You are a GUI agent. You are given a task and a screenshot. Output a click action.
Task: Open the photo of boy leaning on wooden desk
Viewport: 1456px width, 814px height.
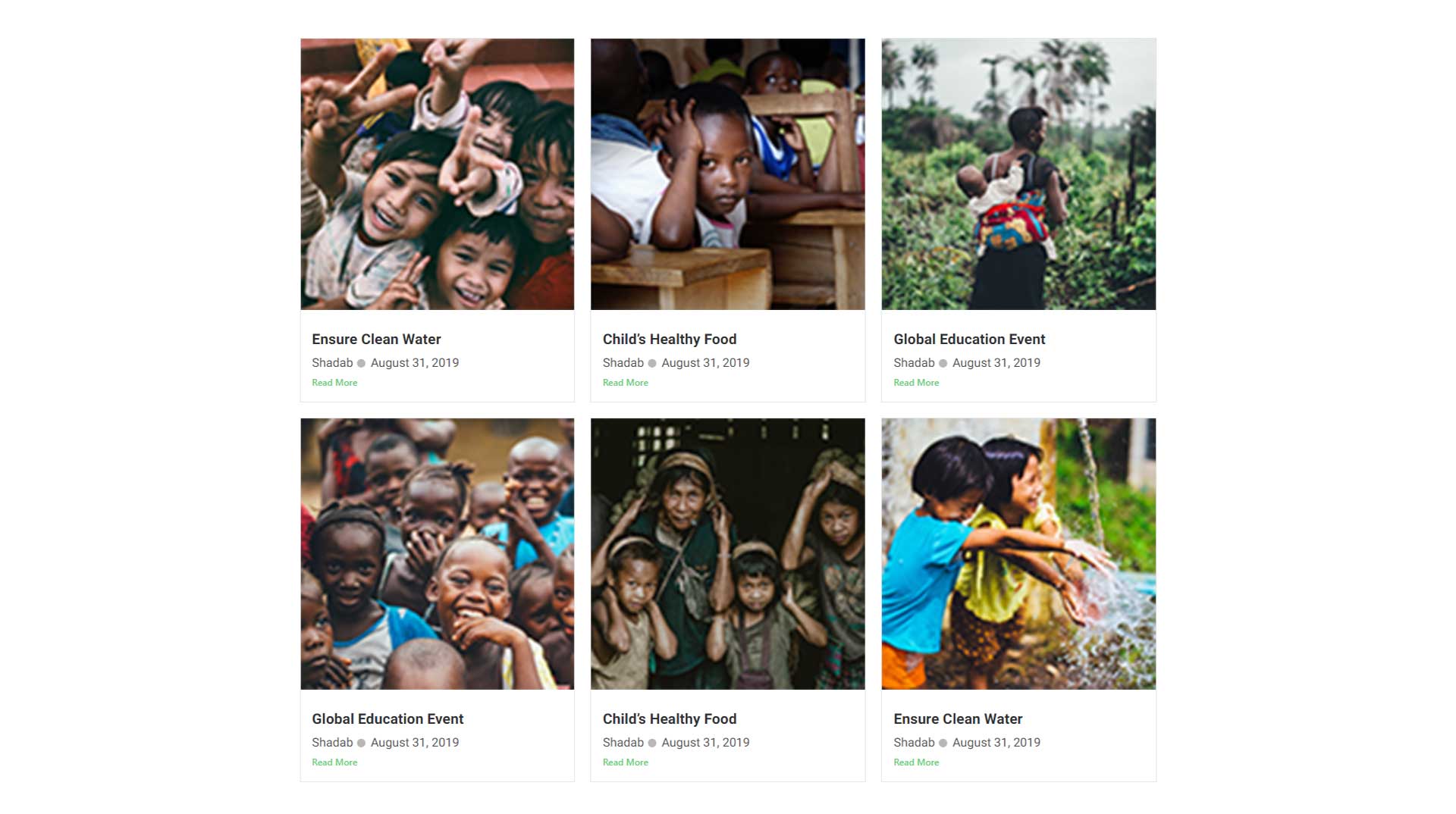point(727,174)
